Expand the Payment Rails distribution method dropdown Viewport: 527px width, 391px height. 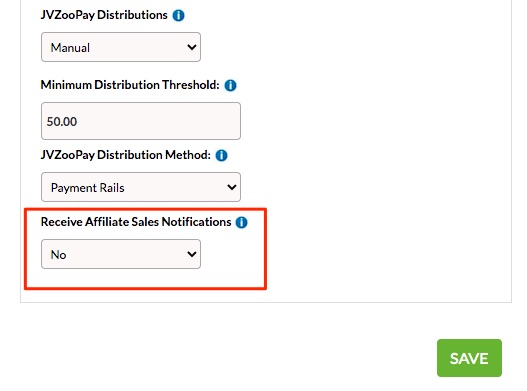point(141,187)
